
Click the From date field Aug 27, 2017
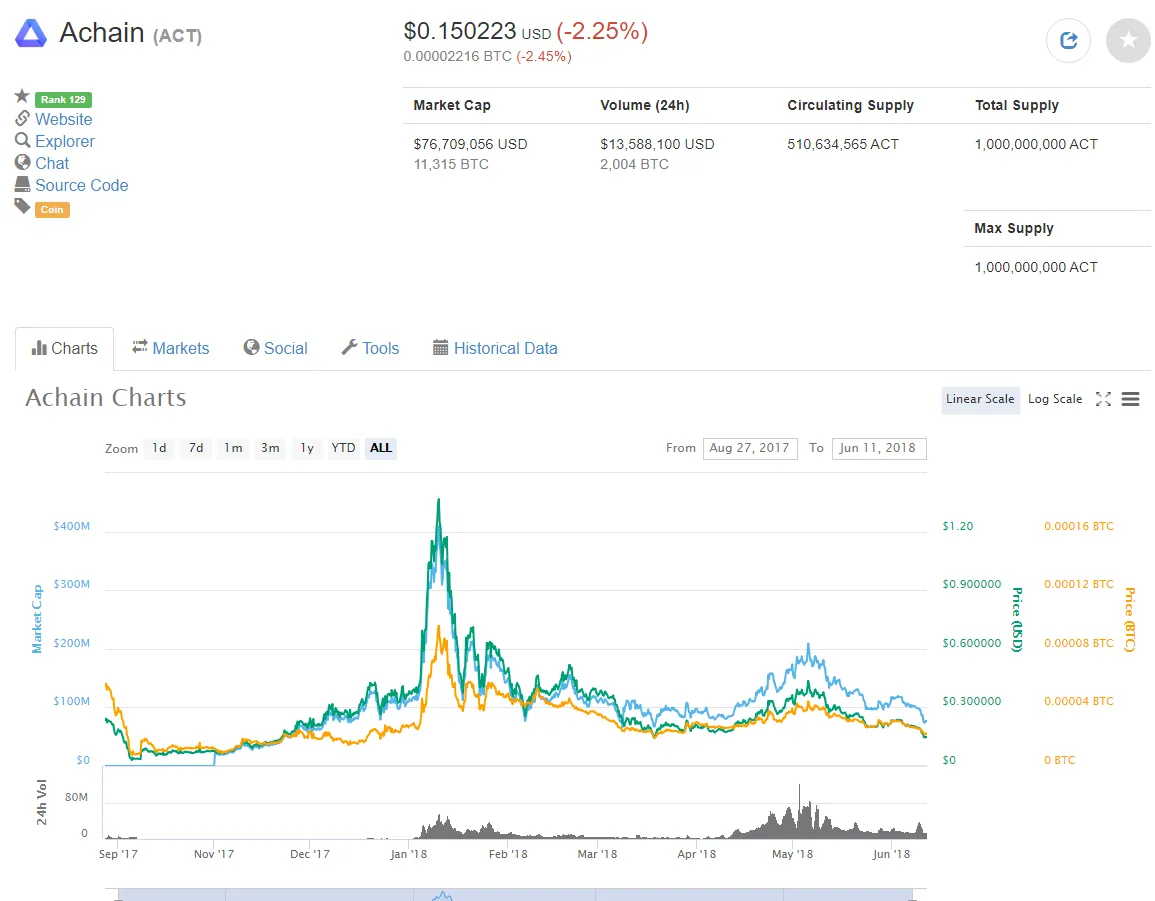750,448
